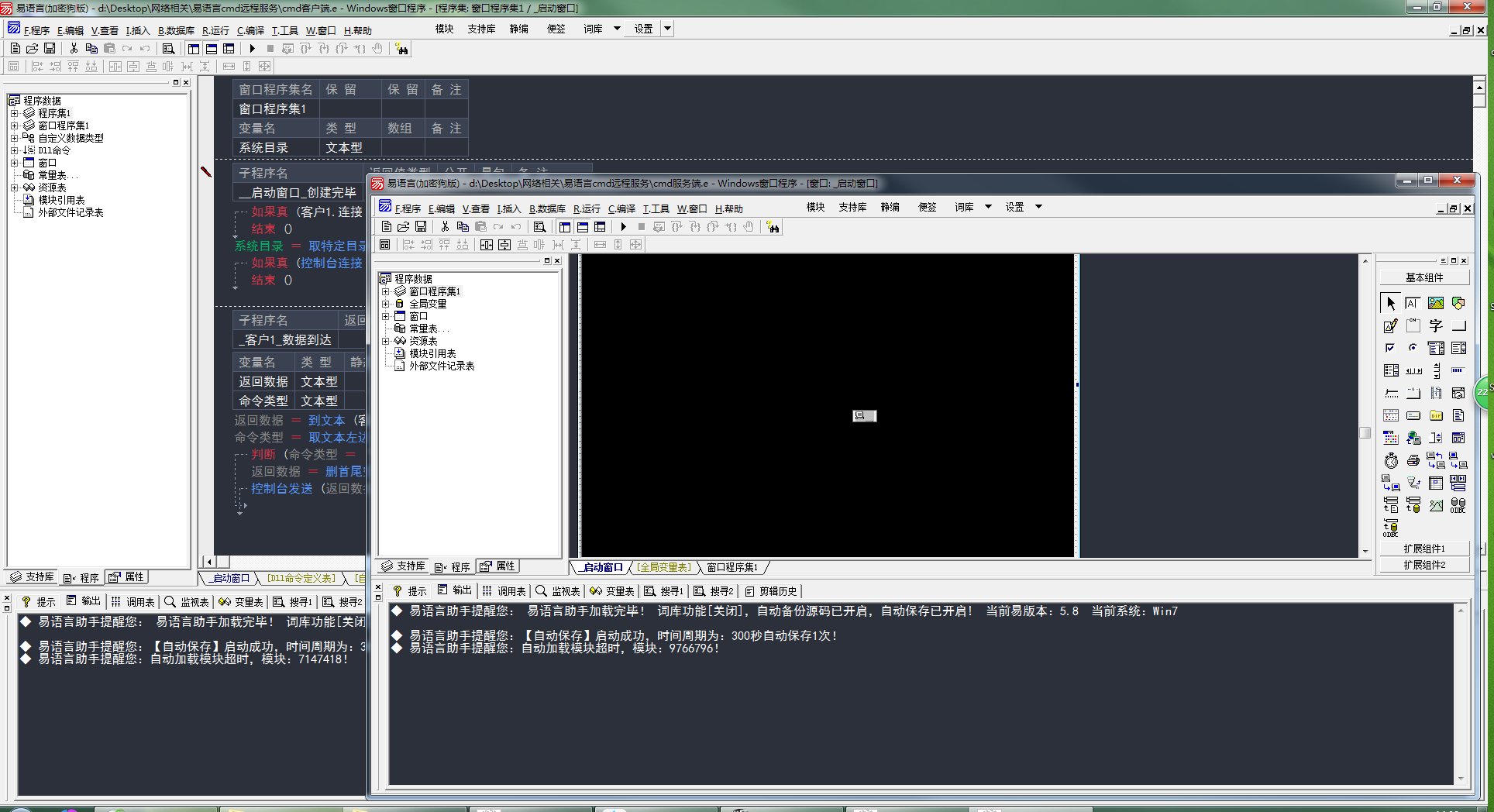Screen dimensions: 1494x812
Task: Click Cut scissors in server window toolbar
Action: pyautogui.click(x=445, y=227)
